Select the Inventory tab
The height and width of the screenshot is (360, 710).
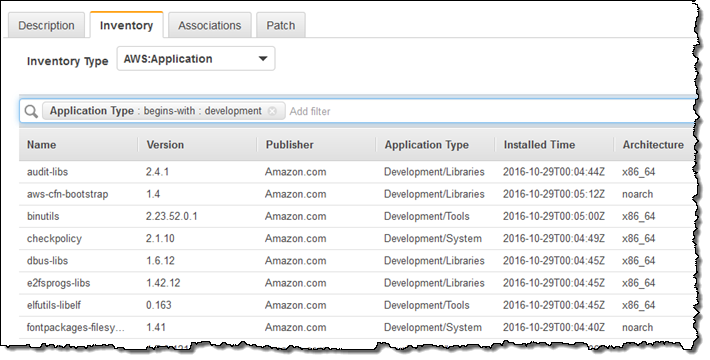(x=126, y=25)
